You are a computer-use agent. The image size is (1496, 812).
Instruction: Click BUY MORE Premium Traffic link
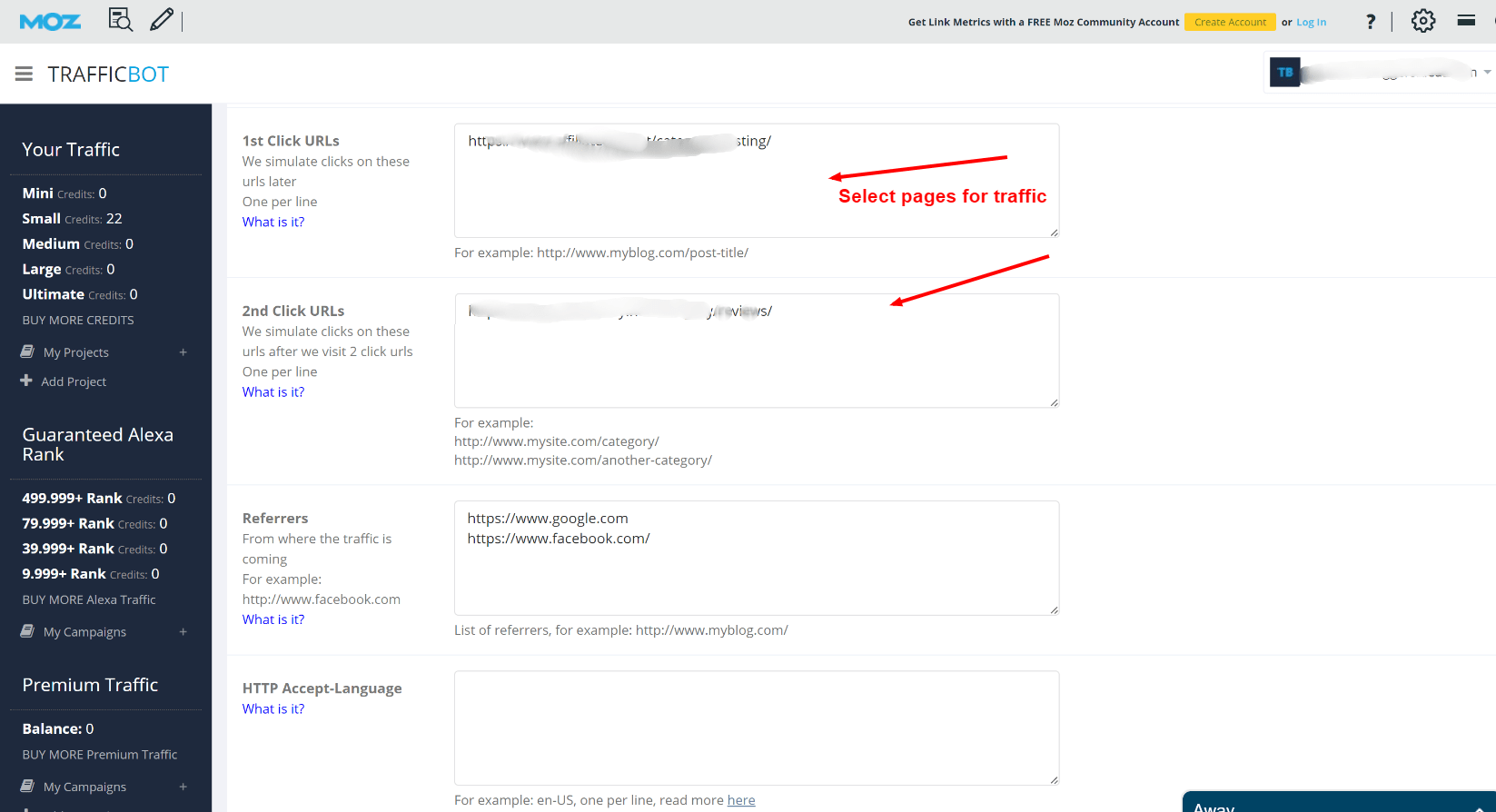click(x=100, y=755)
